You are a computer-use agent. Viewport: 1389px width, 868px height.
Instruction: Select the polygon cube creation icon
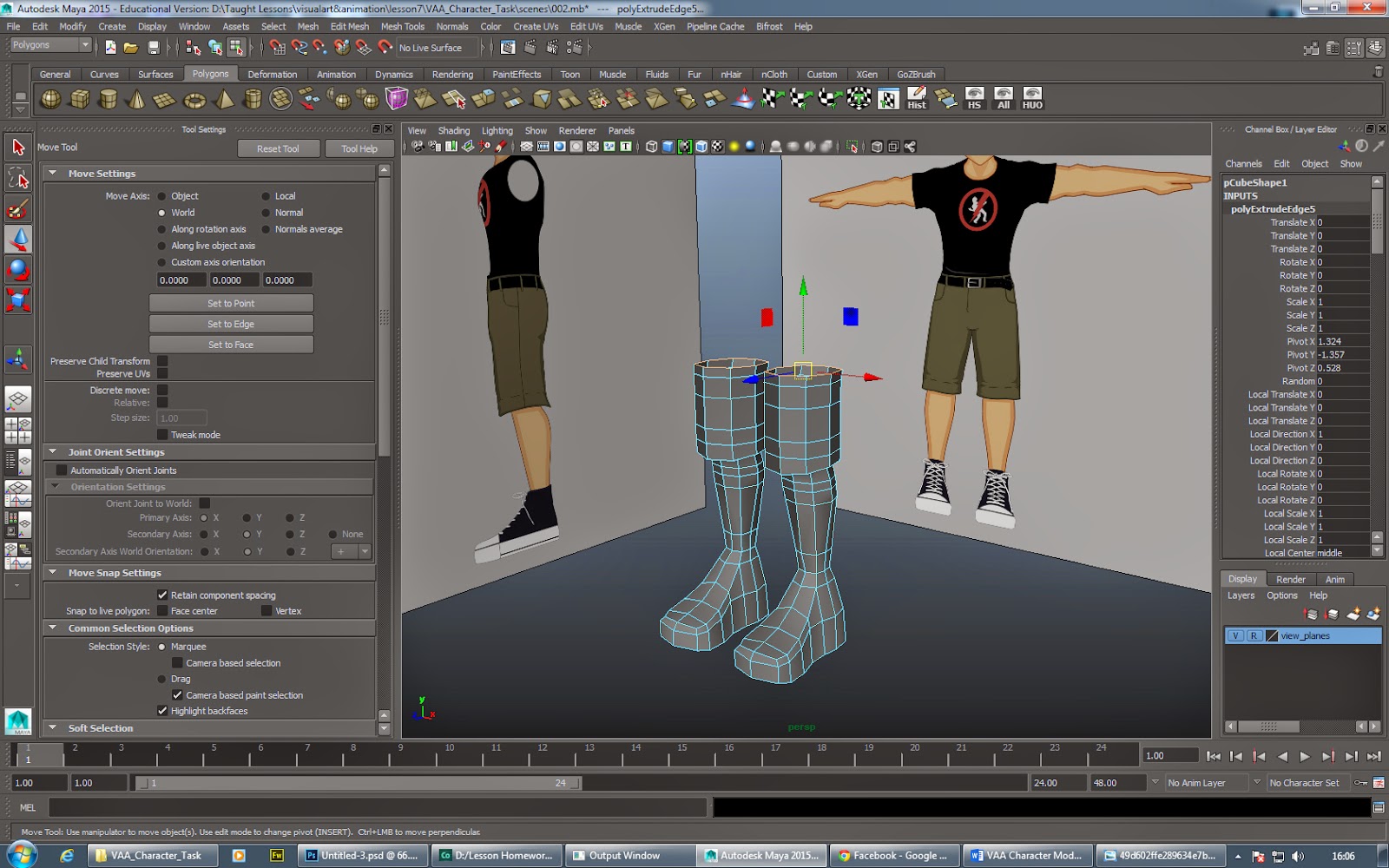(79, 99)
